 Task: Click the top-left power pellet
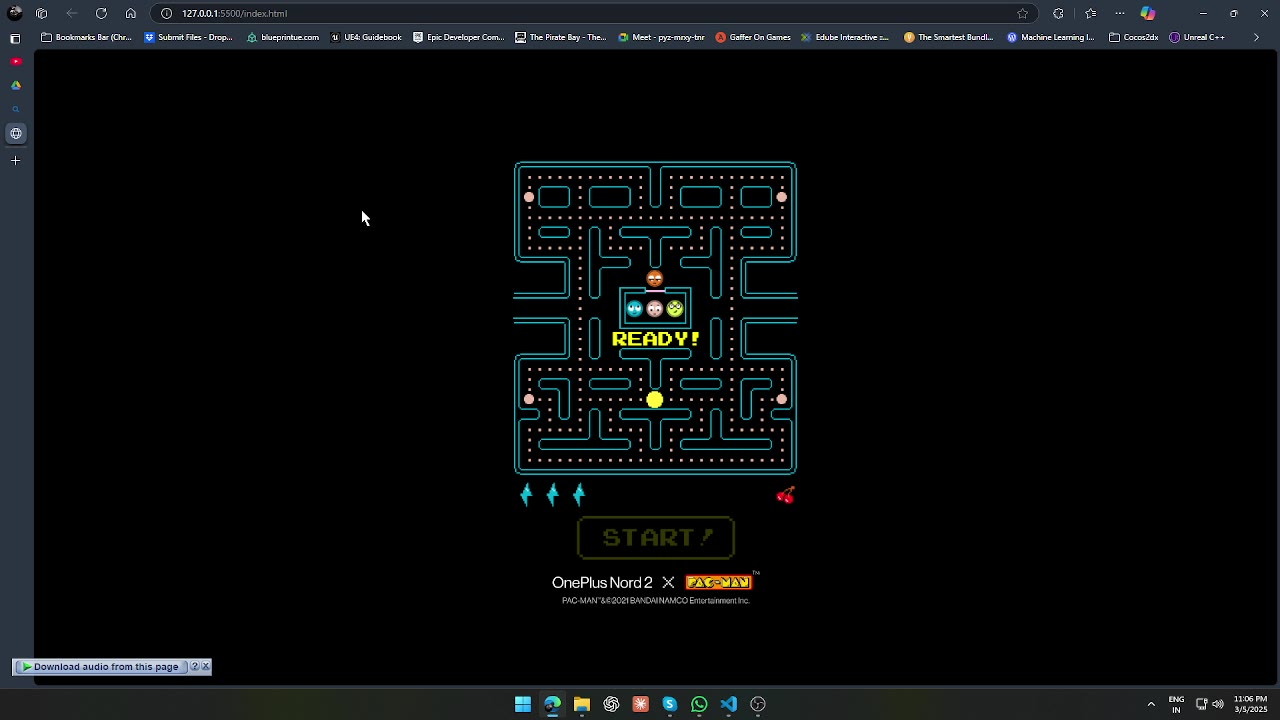[529, 198]
